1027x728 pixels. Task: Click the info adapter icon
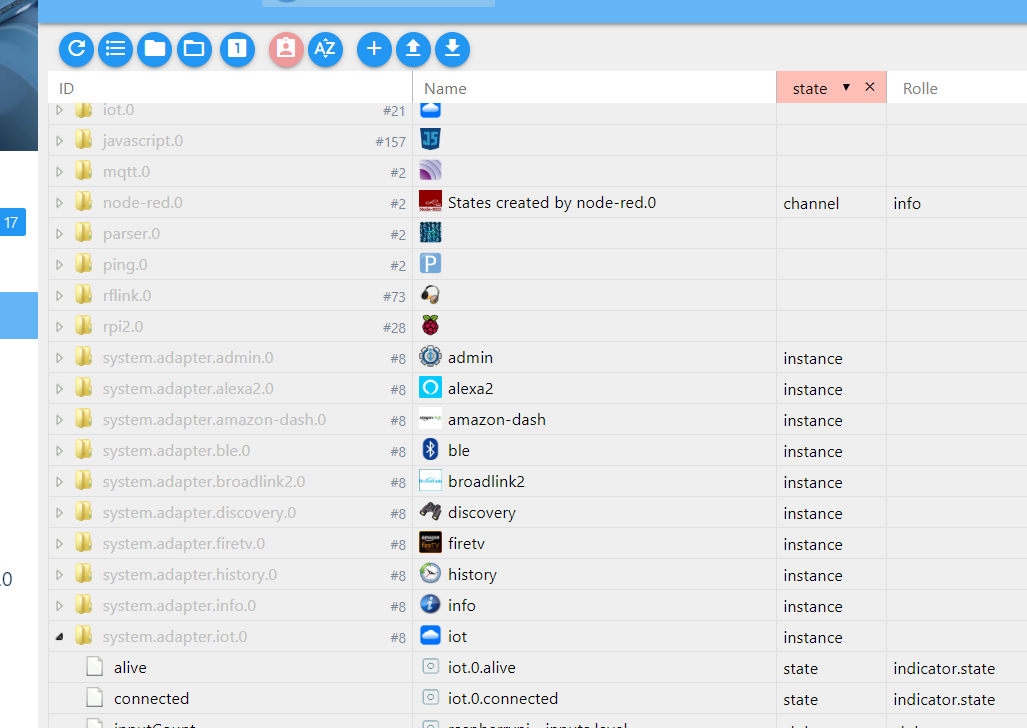[x=430, y=604]
